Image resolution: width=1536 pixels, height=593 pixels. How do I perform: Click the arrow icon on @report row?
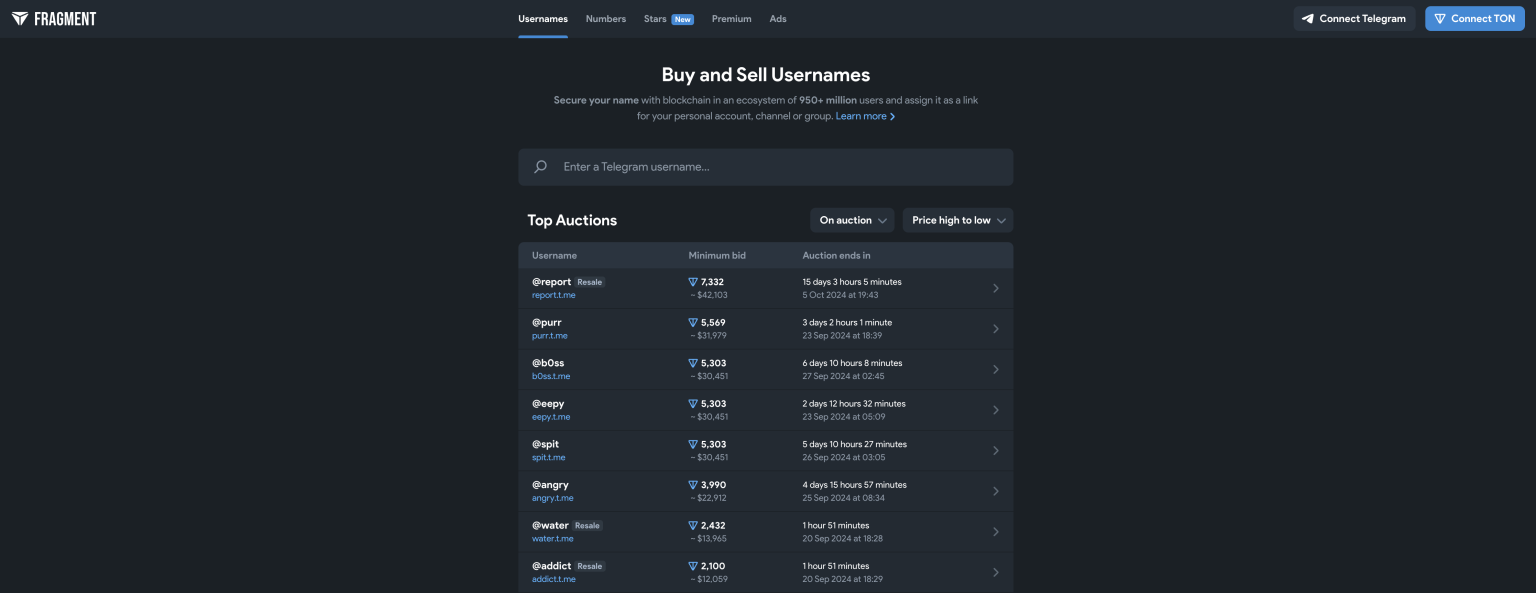coord(995,288)
